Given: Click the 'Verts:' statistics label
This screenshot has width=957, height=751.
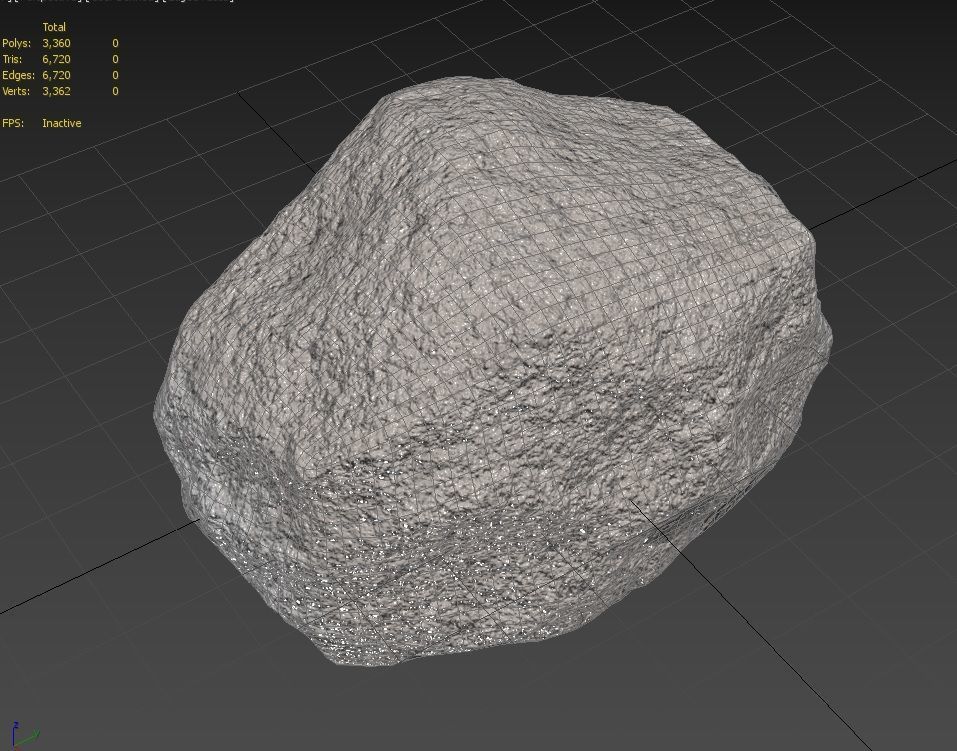Looking at the screenshot, I should 16,91.
